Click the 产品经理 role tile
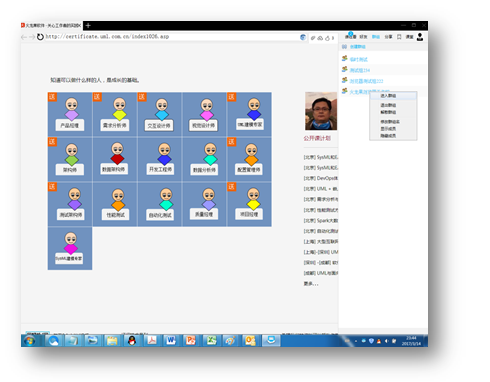Image resolution: width=490 pixels, height=382 pixels. (70, 114)
